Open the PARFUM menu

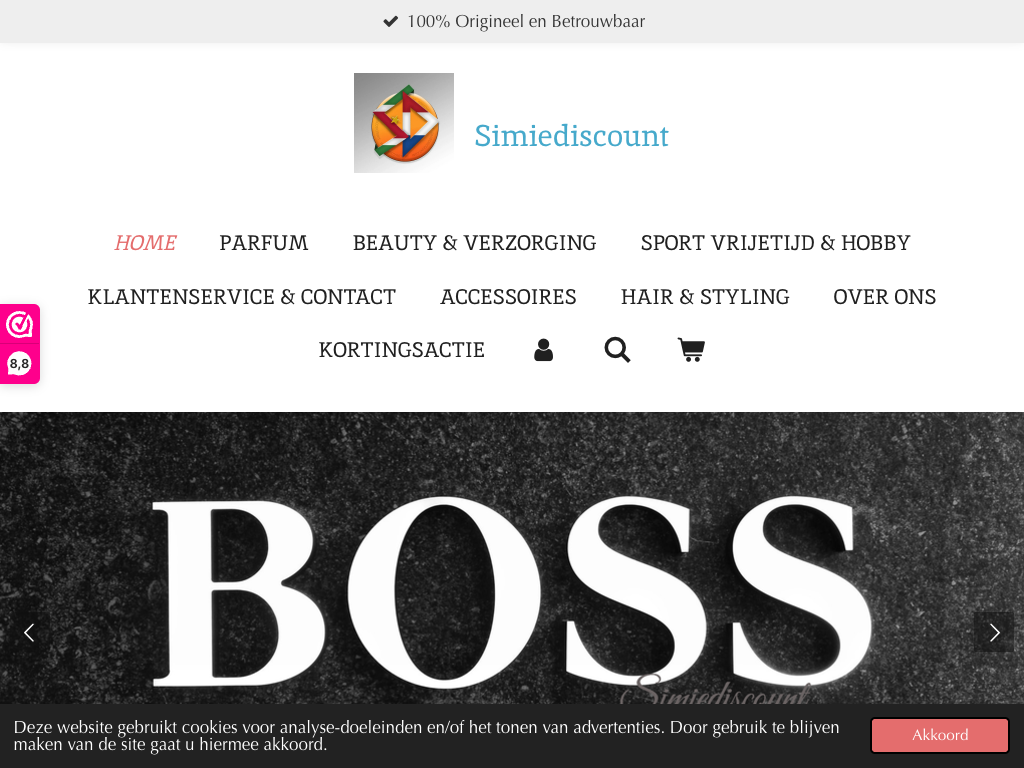tap(264, 243)
